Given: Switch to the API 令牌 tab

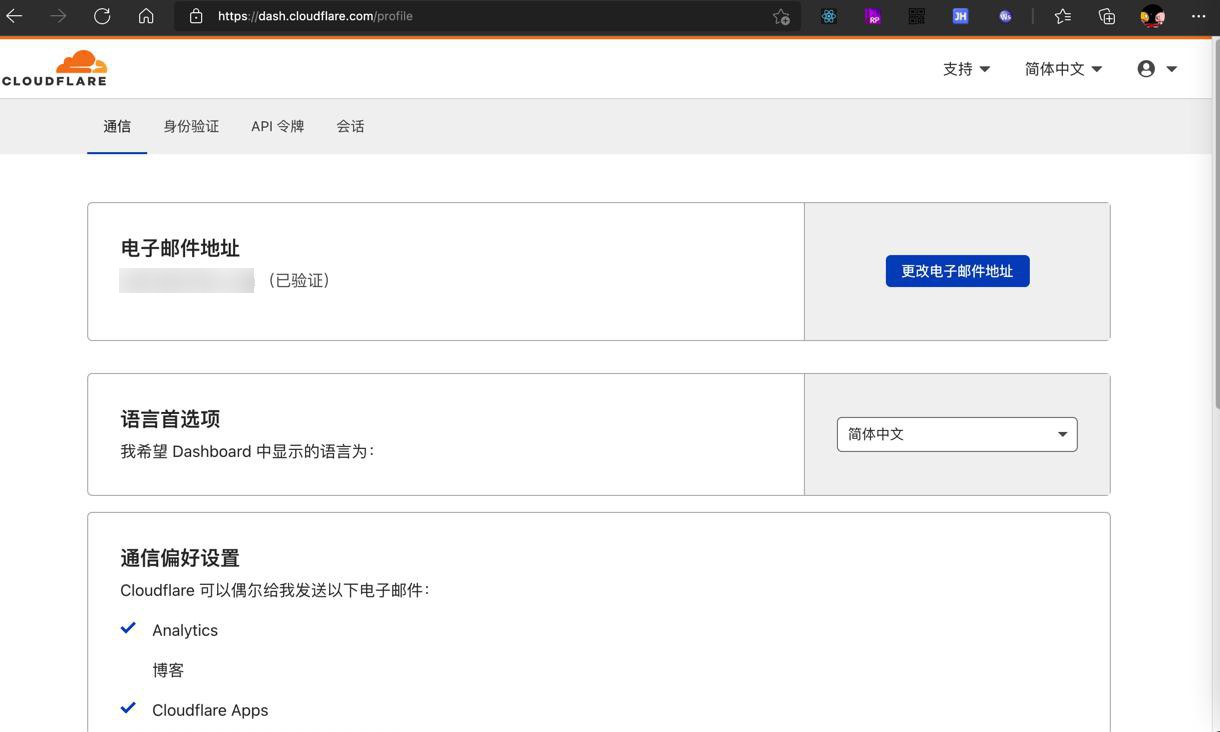Looking at the screenshot, I should pyautogui.click(x=277, y=126).
